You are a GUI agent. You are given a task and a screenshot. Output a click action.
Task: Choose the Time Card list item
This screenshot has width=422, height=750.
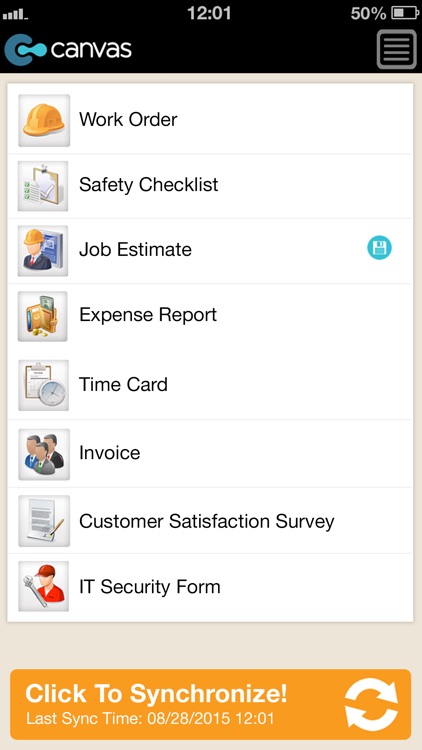click(211, 385)
